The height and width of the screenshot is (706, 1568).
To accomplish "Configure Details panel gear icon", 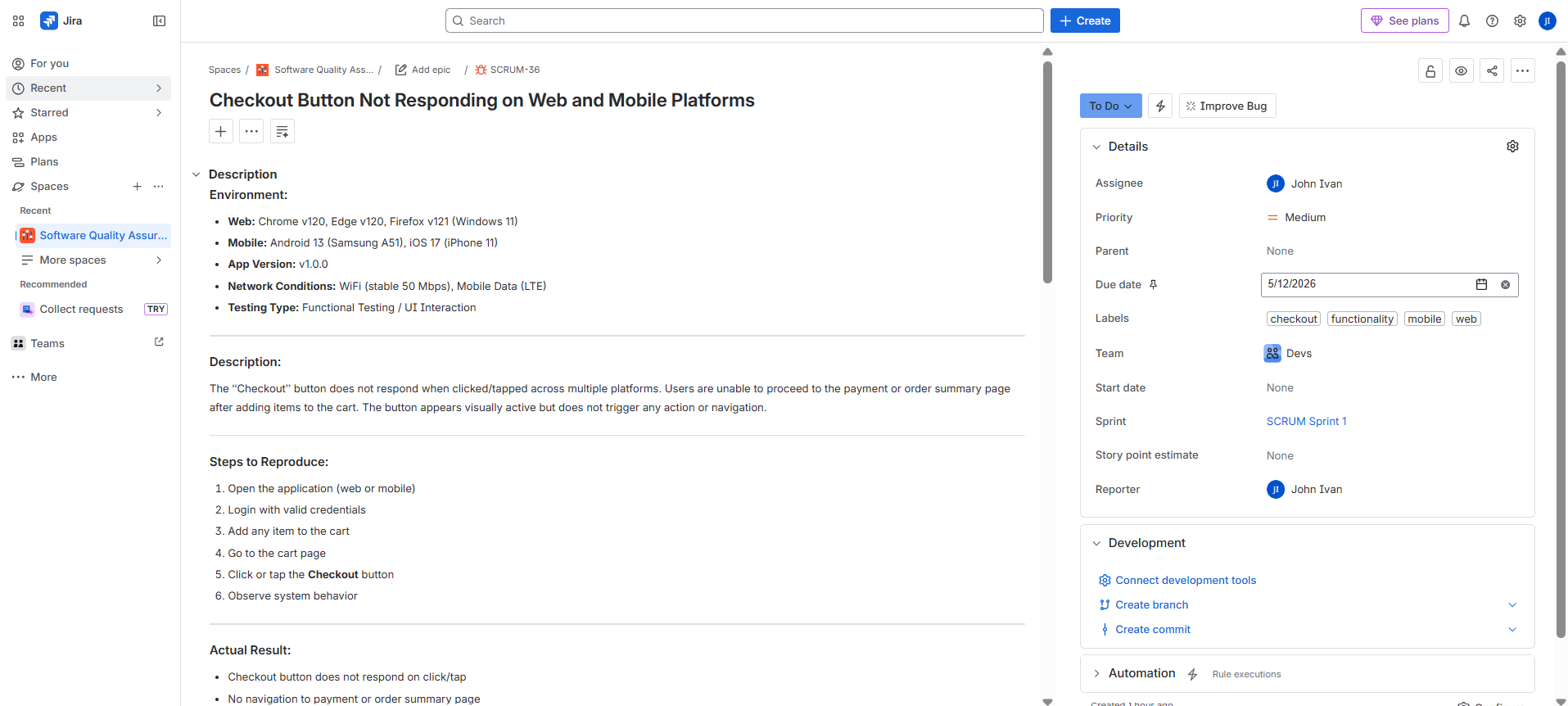I will (x=1512, y=146).
